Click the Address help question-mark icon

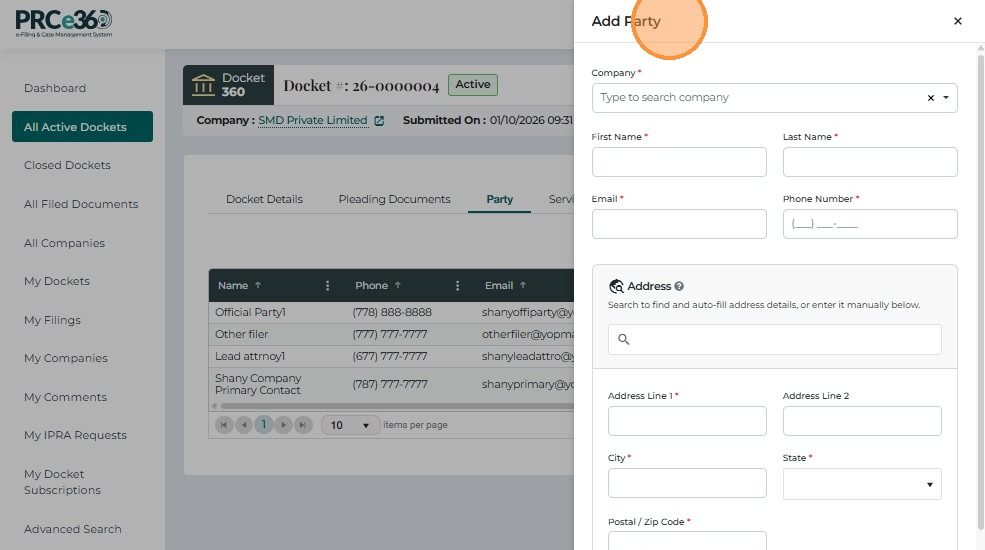tap(679, 286)
